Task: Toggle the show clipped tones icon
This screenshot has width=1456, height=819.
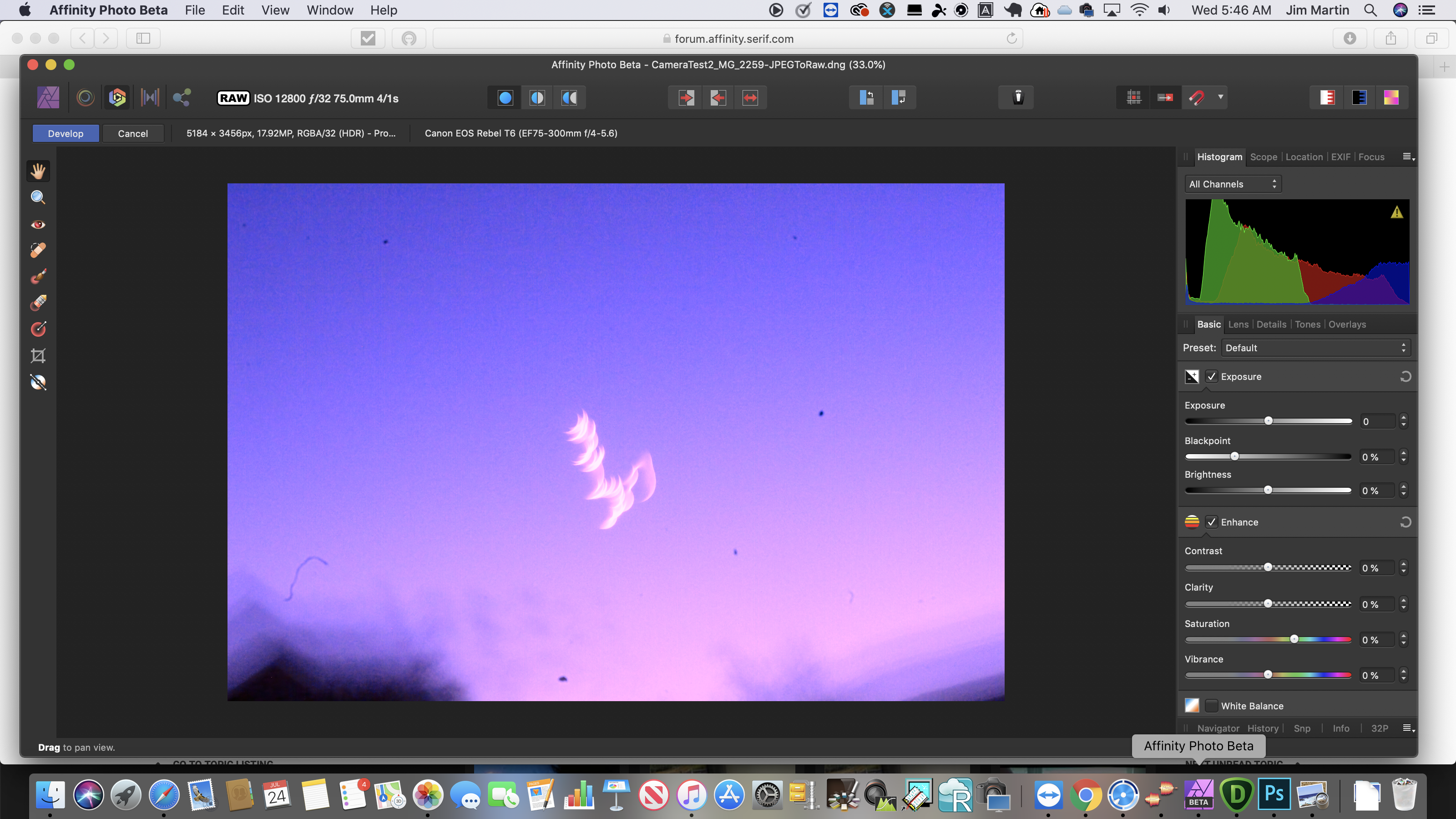Action: tap(1391, 98)
